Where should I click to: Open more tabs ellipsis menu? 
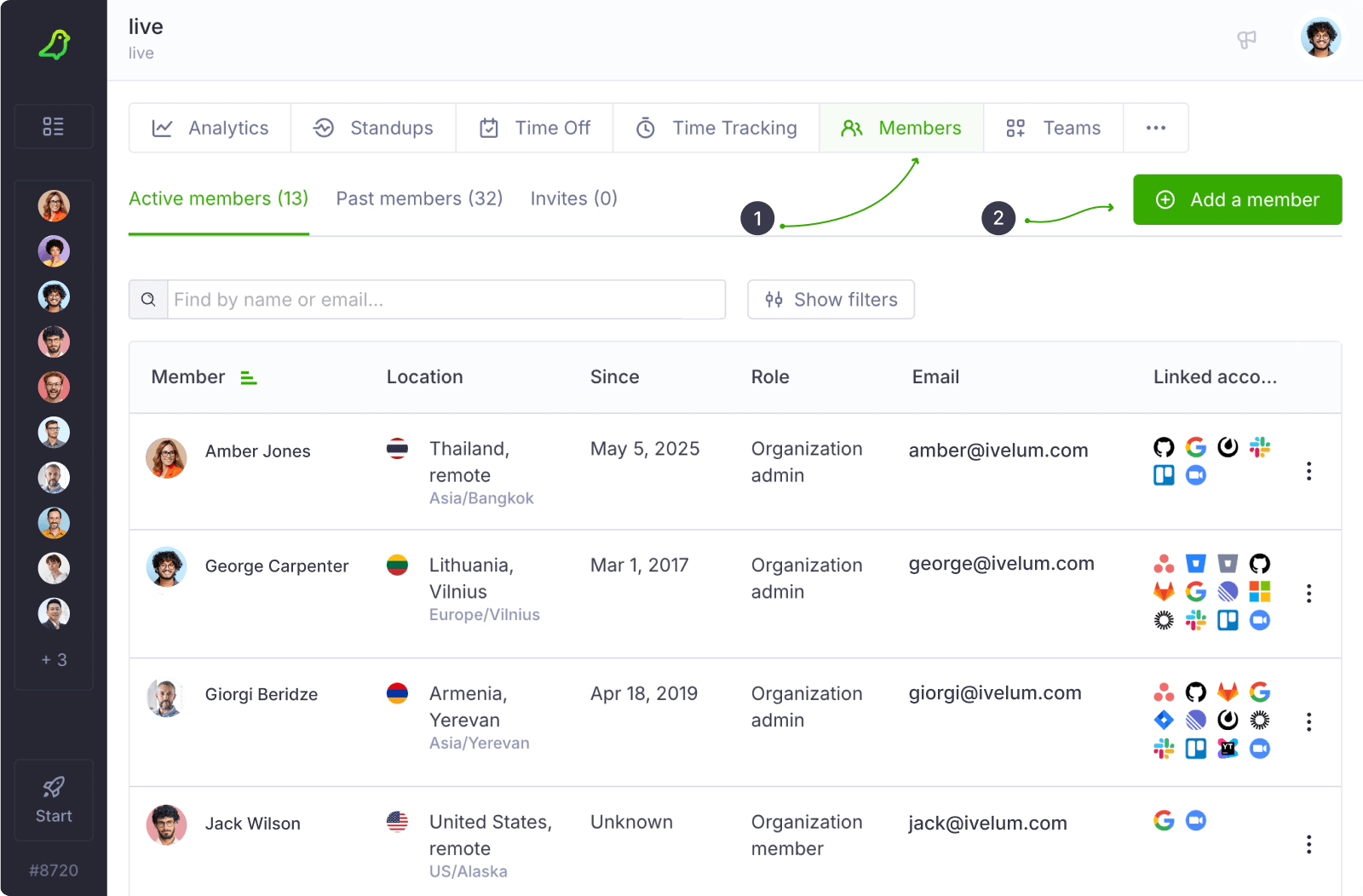point(1155,128)
